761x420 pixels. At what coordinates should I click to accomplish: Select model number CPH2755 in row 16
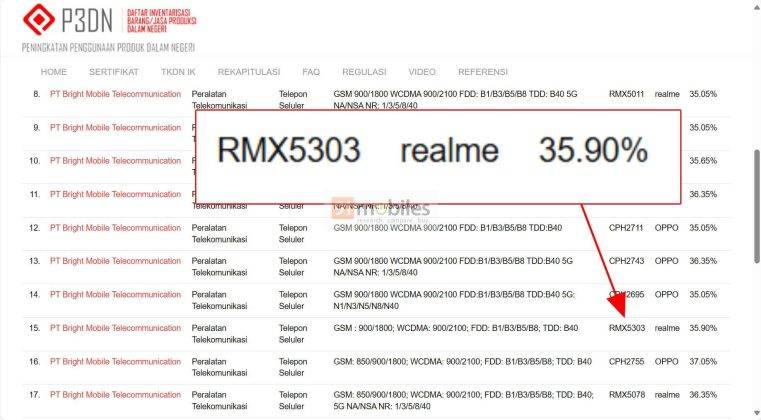626,362
